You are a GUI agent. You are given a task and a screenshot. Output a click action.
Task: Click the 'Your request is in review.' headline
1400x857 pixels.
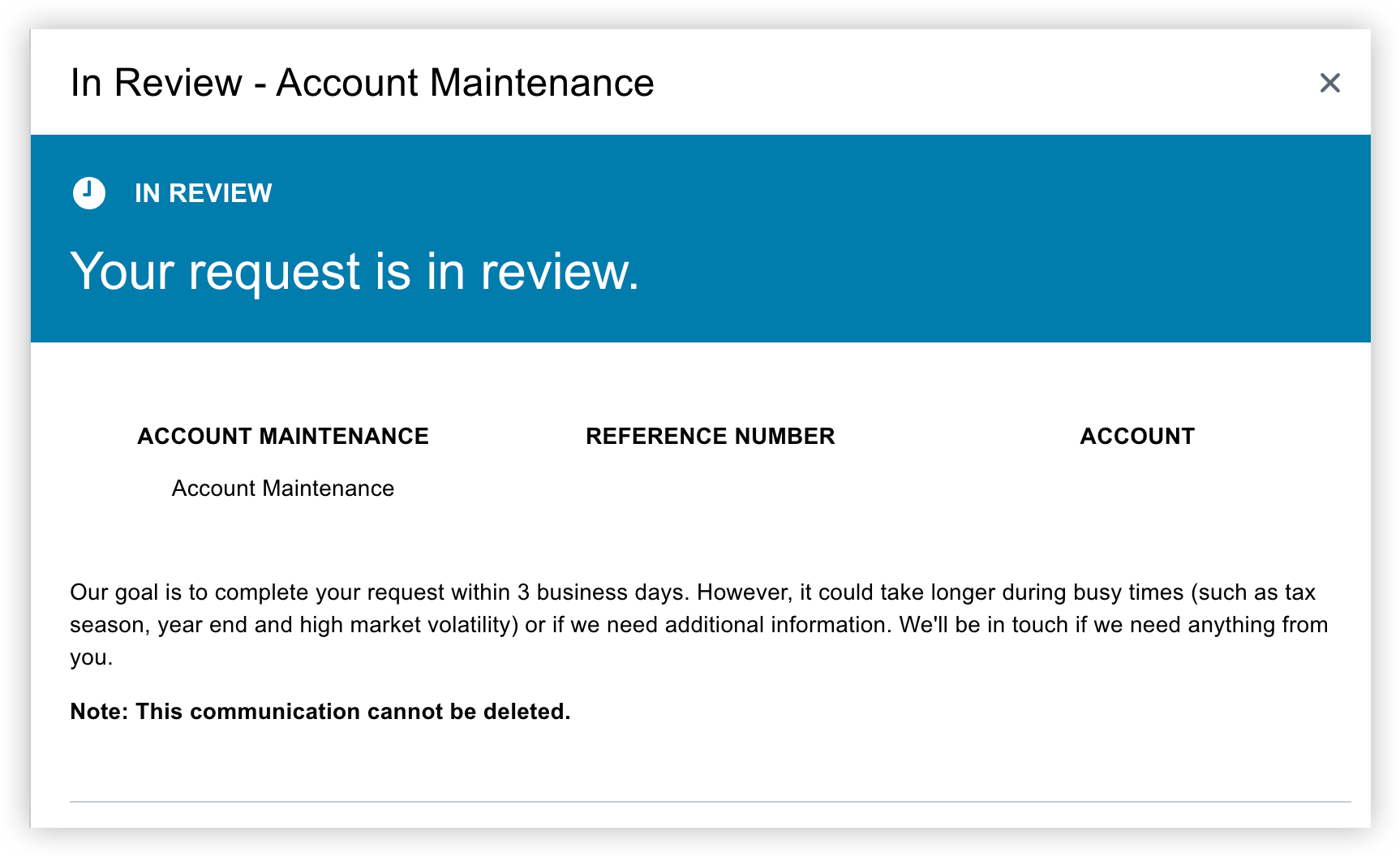coord(354,271)
